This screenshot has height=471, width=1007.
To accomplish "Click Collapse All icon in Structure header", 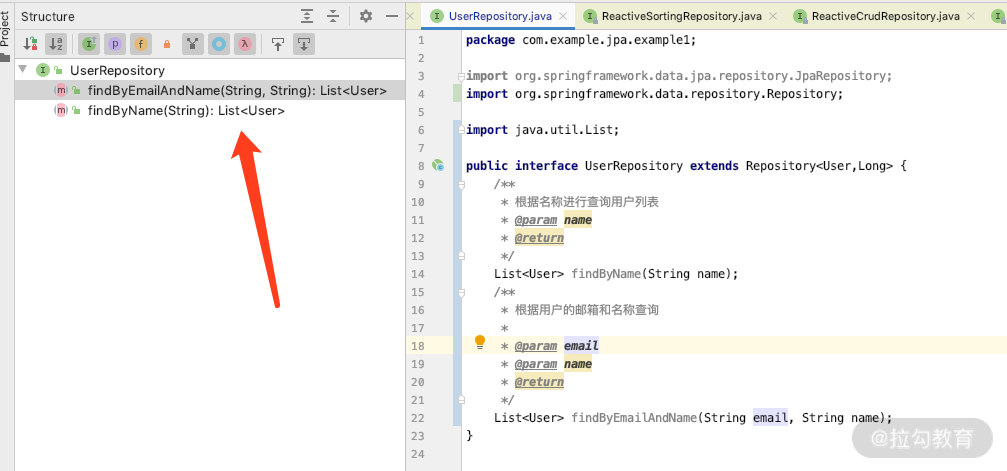I will (333, 16).
